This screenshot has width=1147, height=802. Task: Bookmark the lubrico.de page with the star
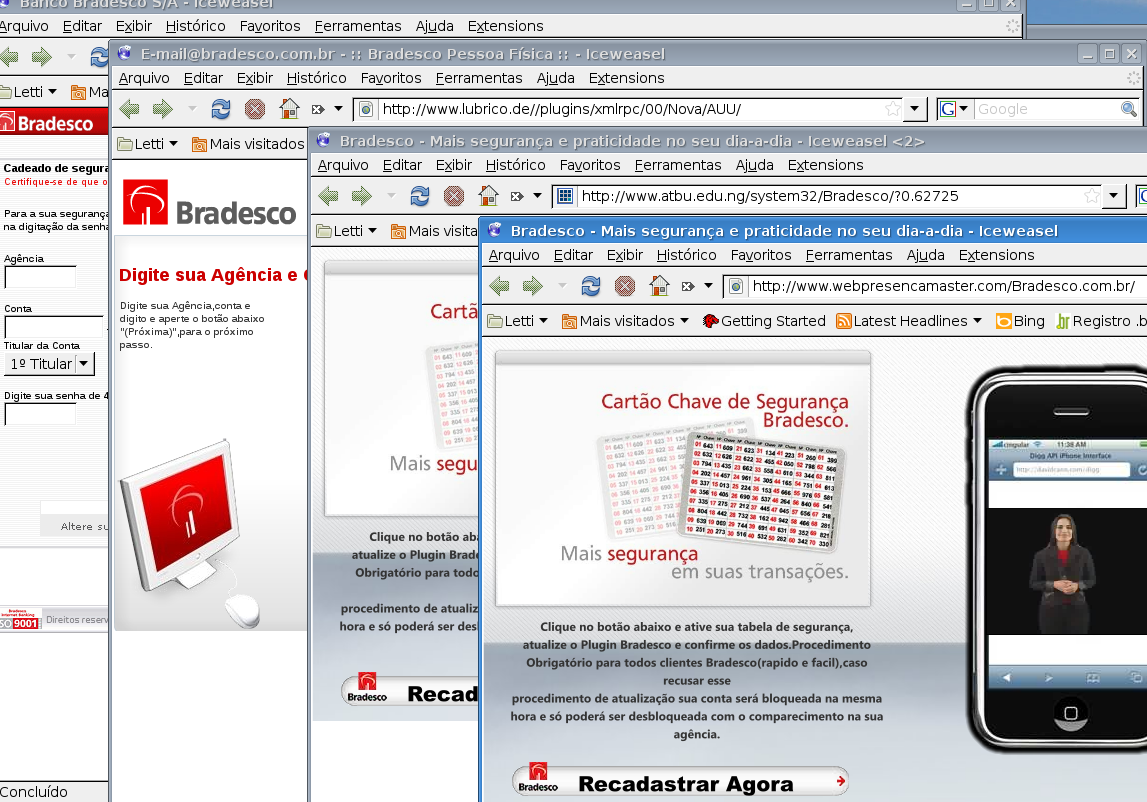[892, 109]
